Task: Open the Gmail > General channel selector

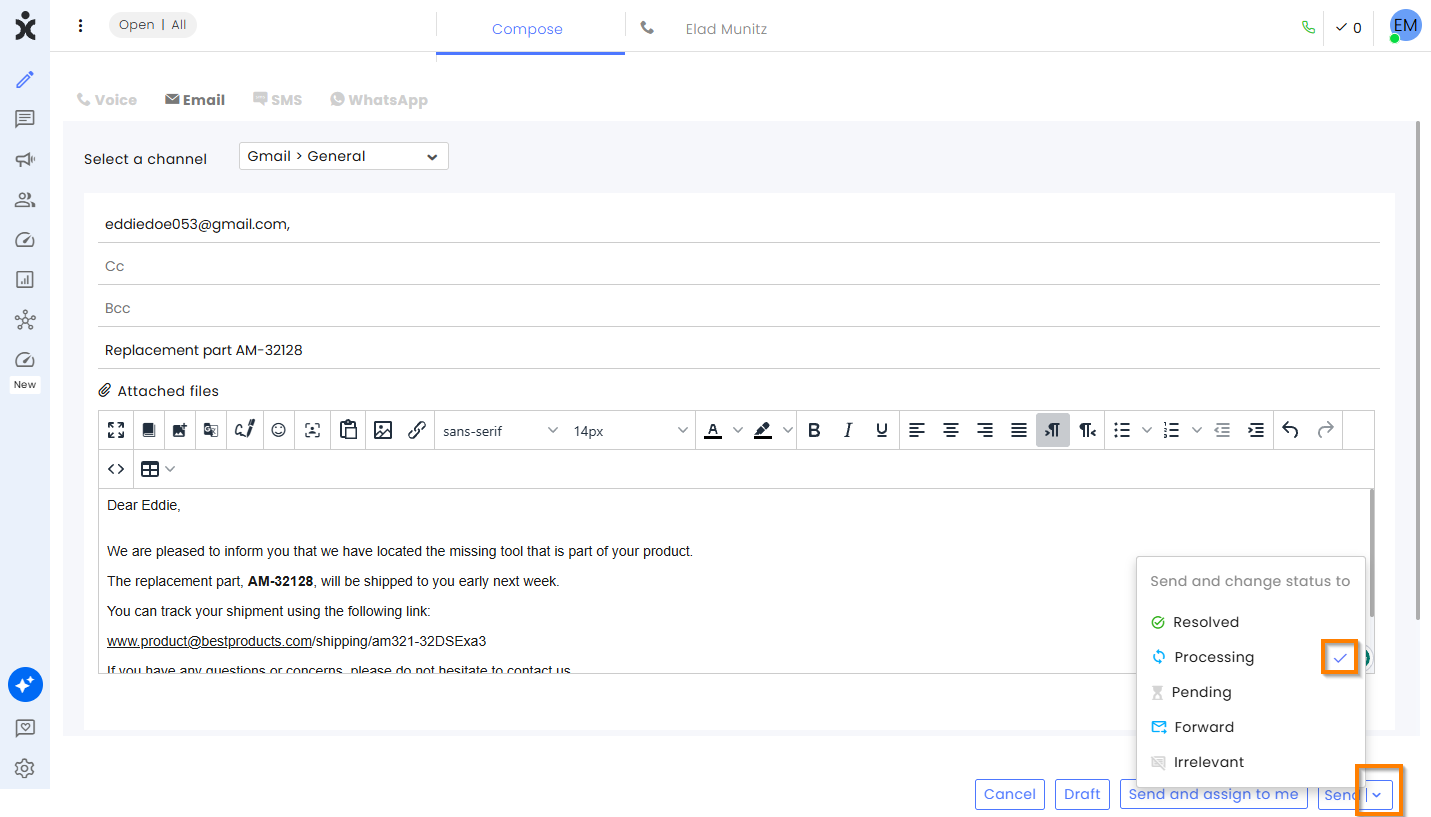Action: pos(343,156)
